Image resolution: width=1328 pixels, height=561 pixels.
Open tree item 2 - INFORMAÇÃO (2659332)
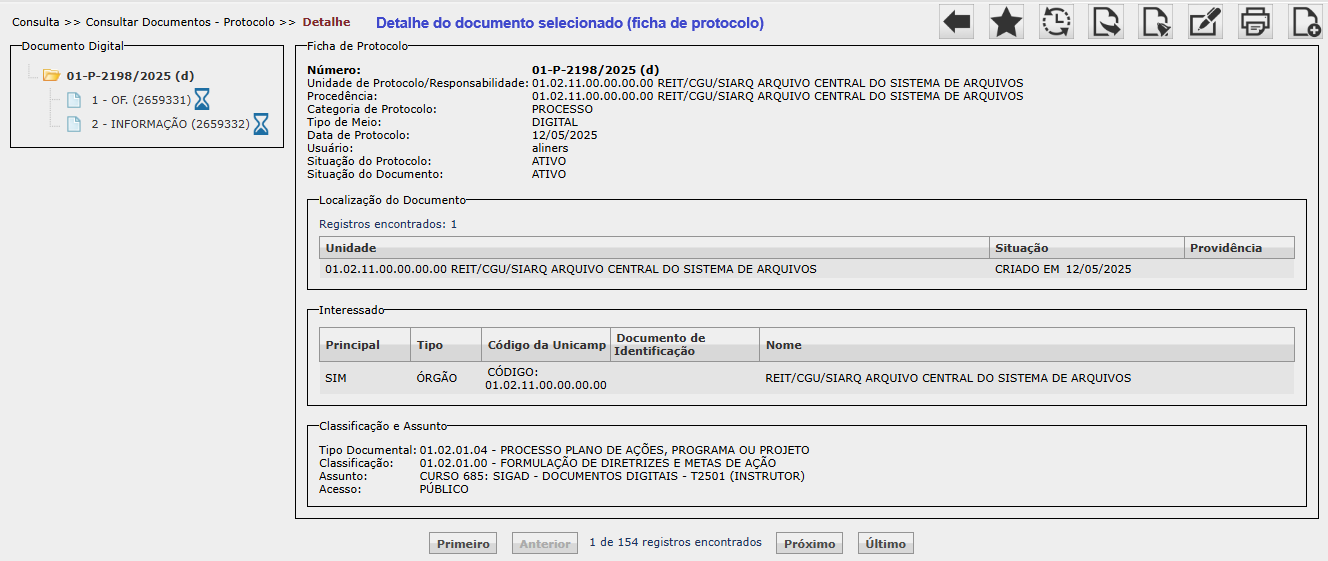[x=169, y=124]
